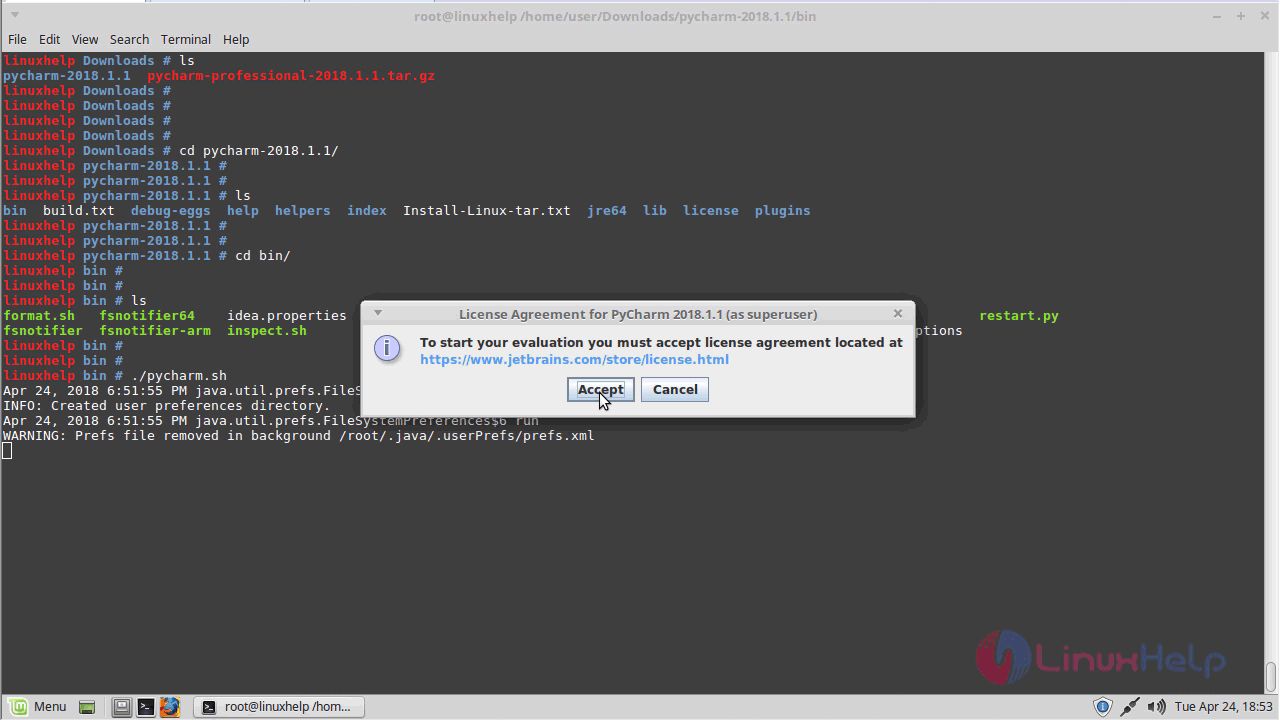Viewport: 1280px width, 720px height.
Task: Open the Linux Mint Menu button
Action: [37, 706]
